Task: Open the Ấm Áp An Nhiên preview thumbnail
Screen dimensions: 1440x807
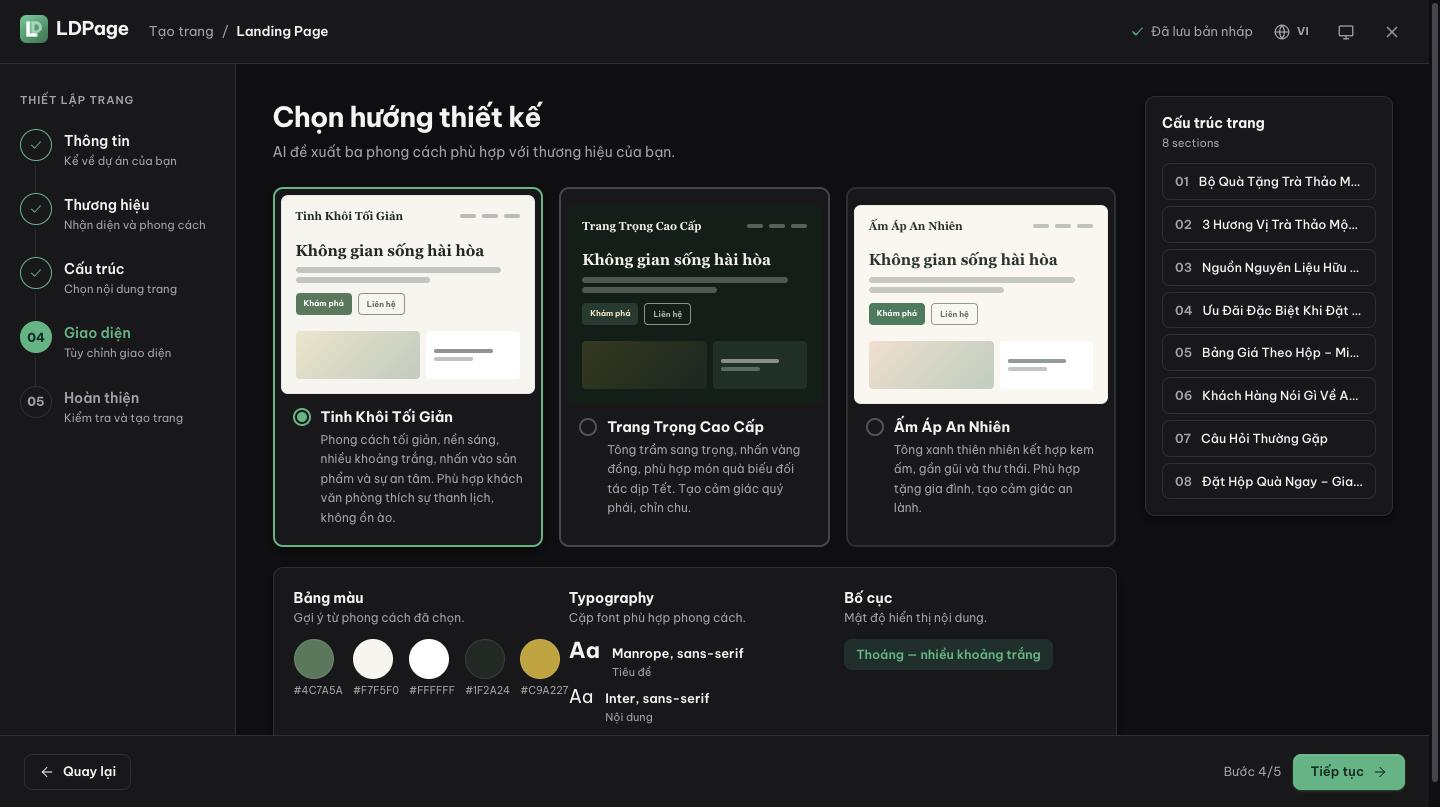Action: click(981, 304)
